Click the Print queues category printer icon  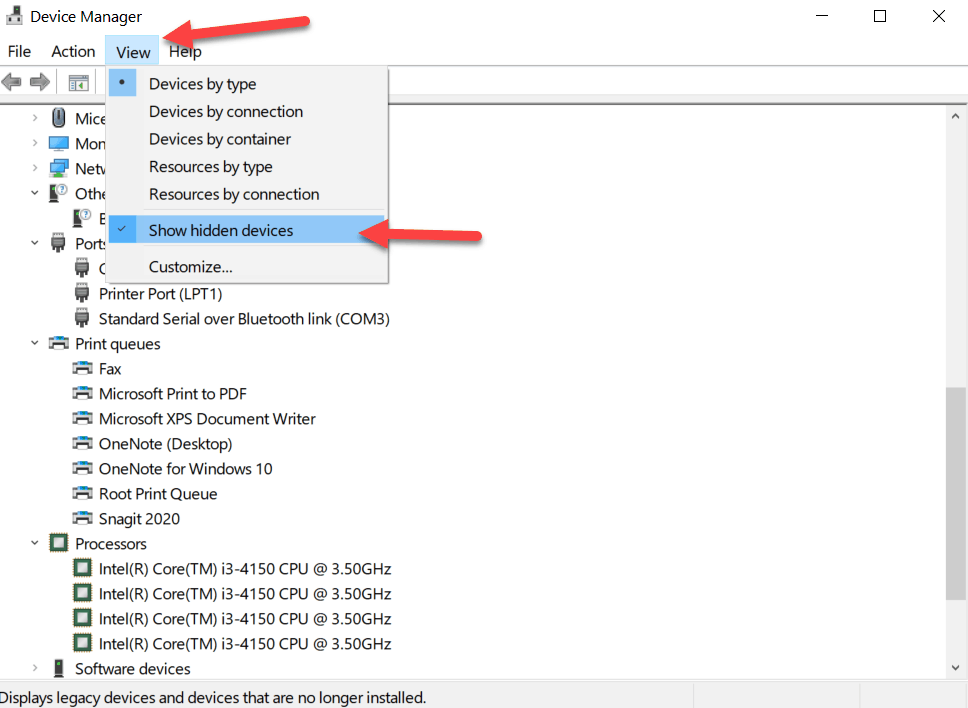click(59, 344)
